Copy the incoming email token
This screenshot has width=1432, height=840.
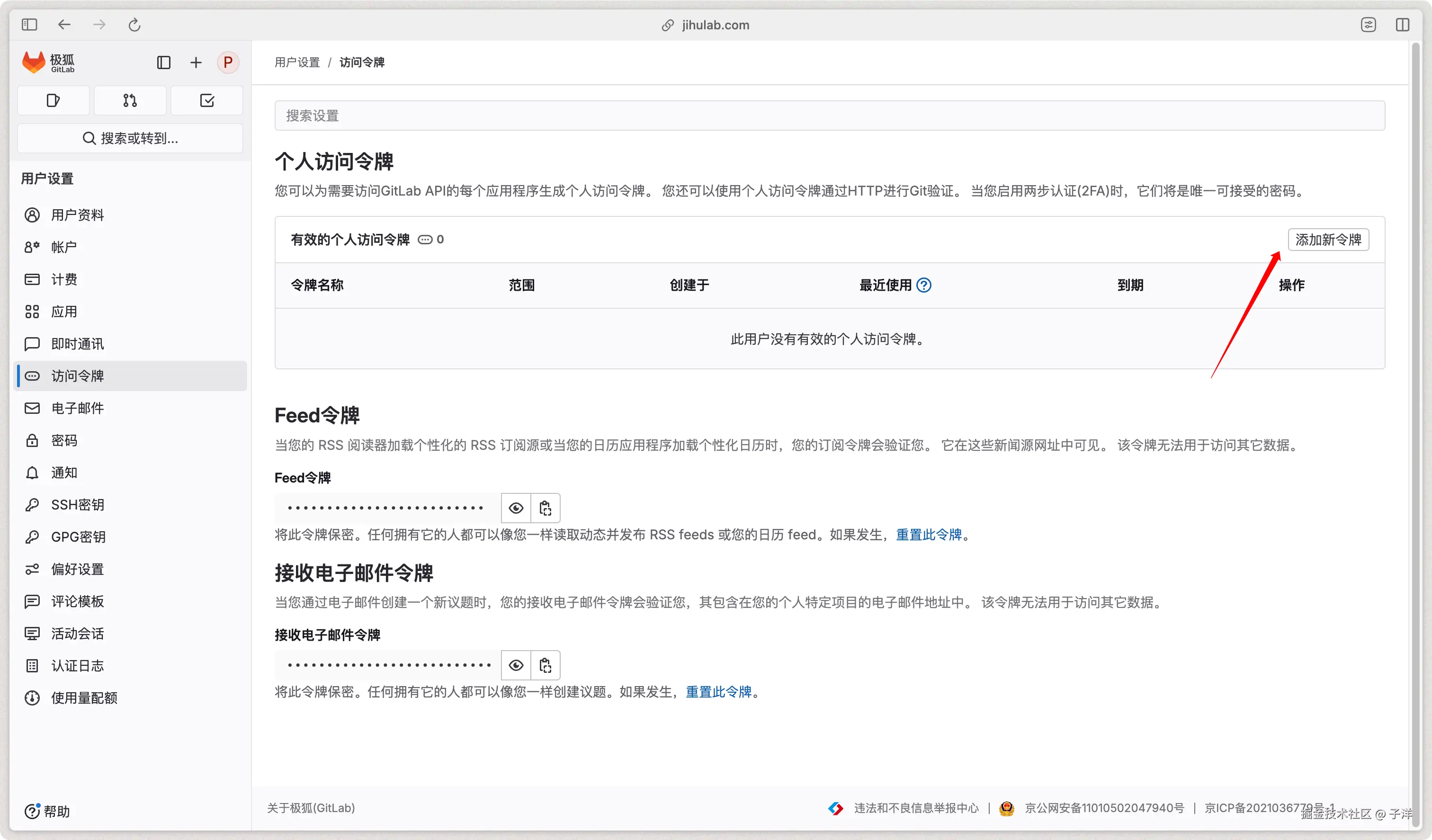click(x=546, y=665)
